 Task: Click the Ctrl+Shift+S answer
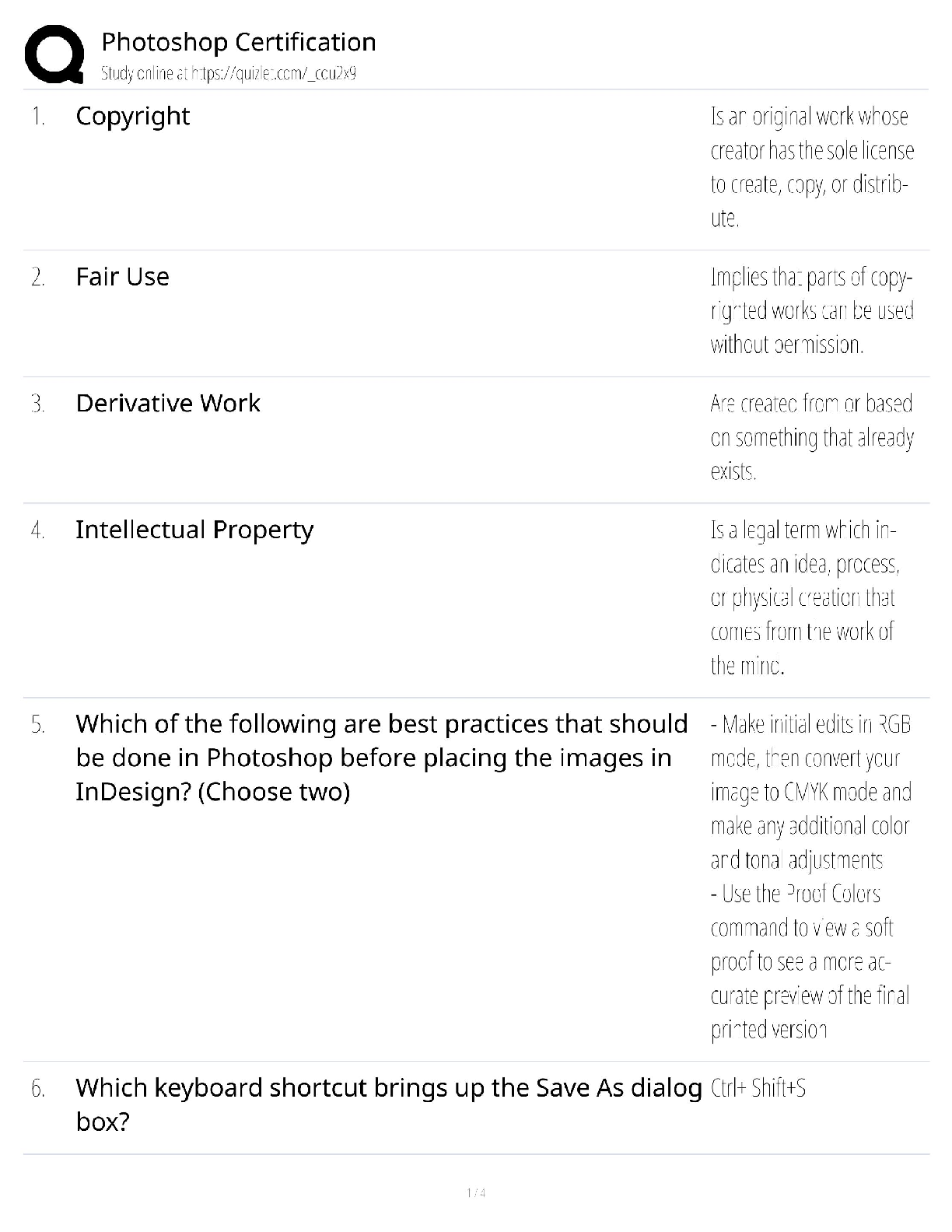coord(758,1088)
